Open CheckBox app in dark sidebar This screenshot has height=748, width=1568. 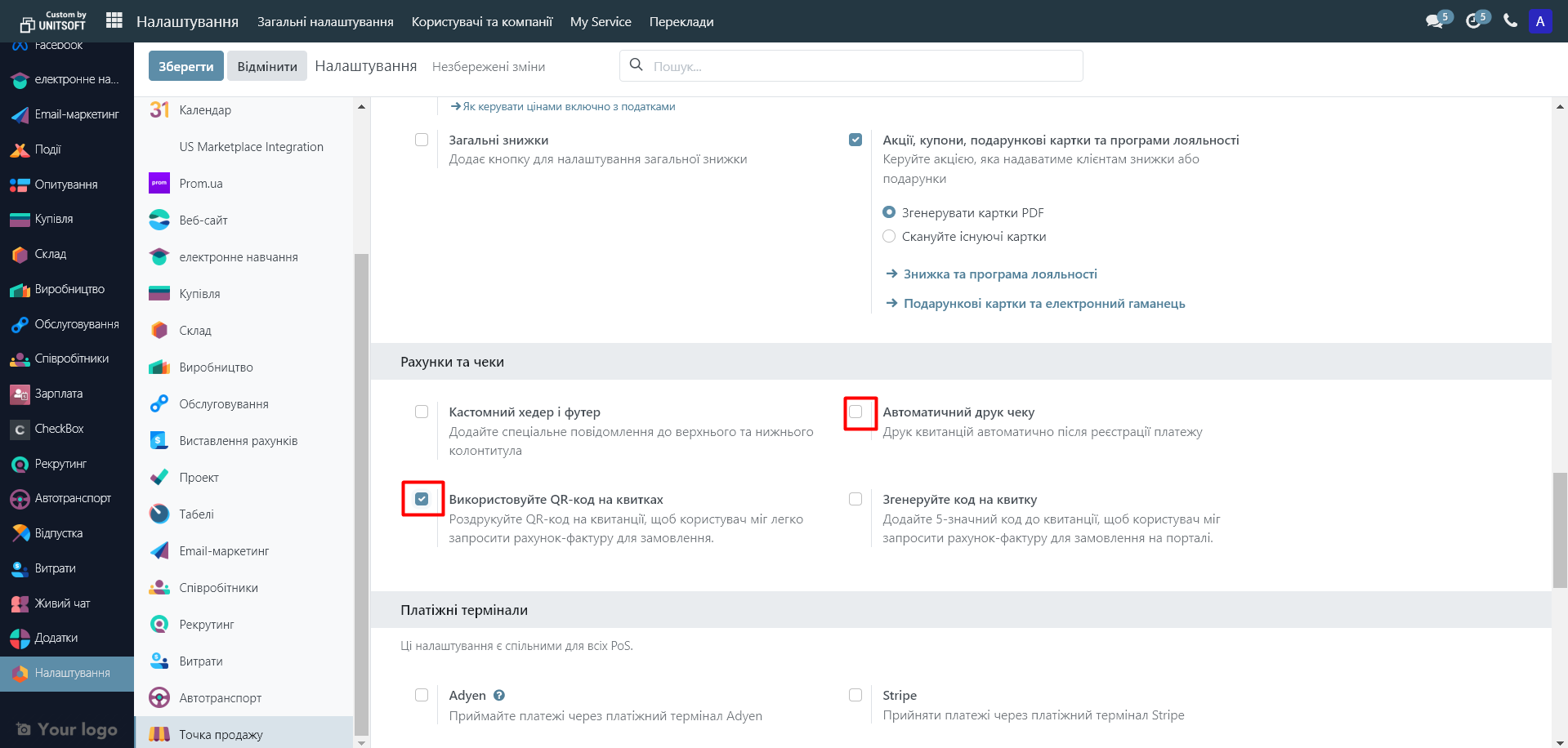pos(67,429)
